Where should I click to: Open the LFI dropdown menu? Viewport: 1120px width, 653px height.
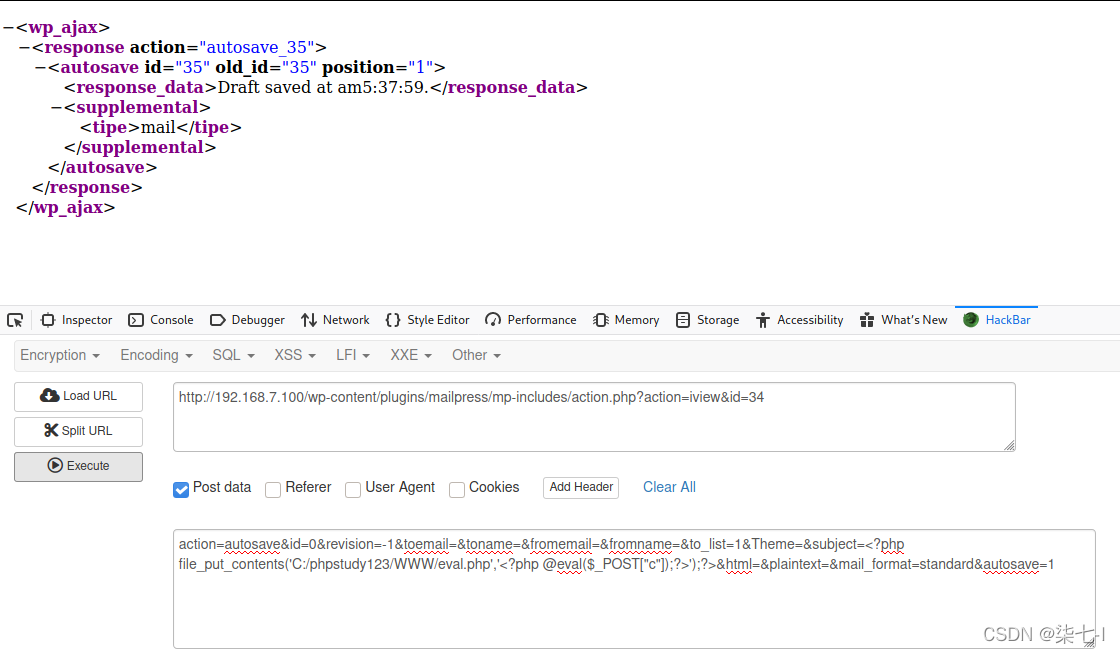pyautogui.click(x=353, y=355)
